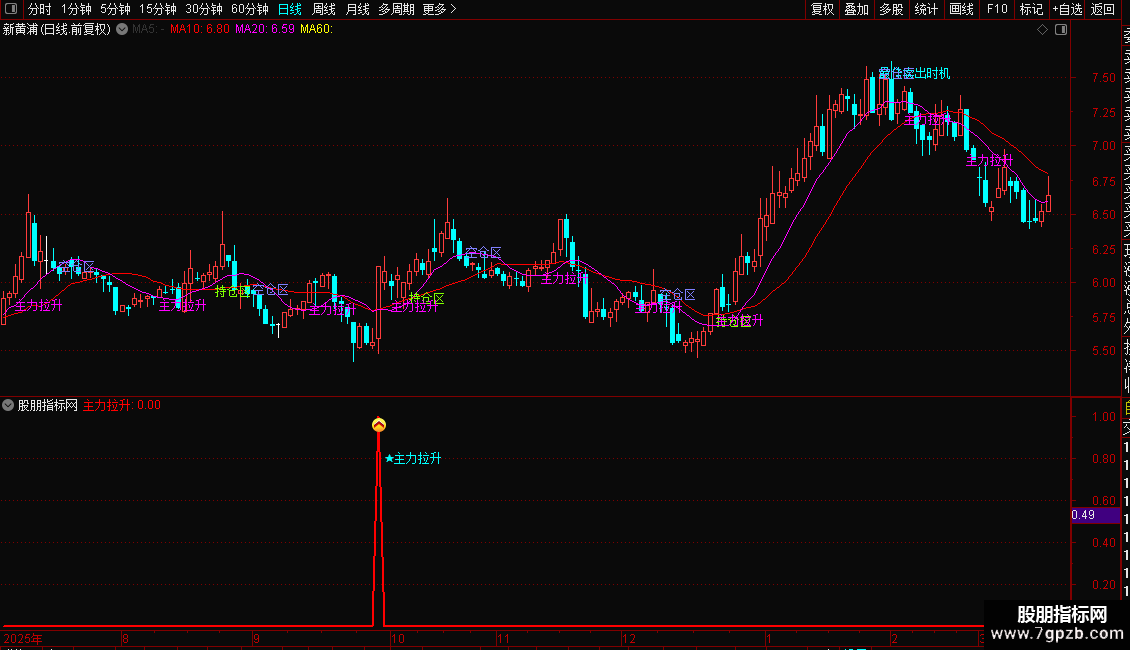The width and height of the screenshot is (1130, 650).
Task: Add the stock via +自选
Action: tap(1067, 9)
